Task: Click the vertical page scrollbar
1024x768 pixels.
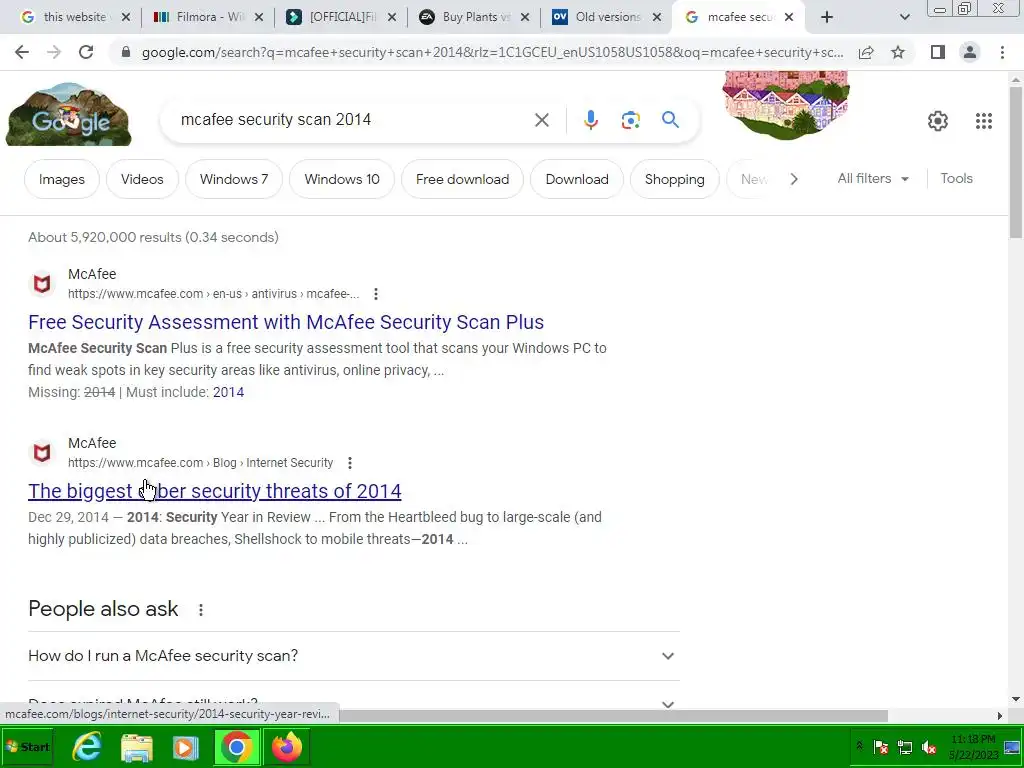Action: click(x=1016, y=161)
